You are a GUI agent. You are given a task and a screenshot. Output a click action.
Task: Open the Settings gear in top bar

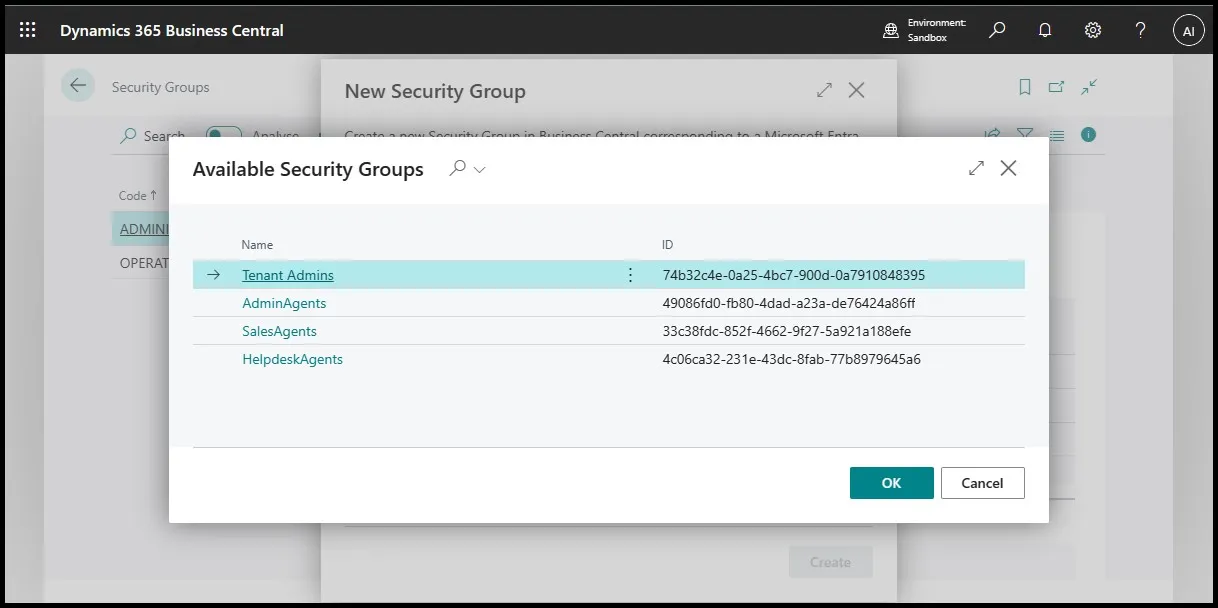[x=1093, y=30]
